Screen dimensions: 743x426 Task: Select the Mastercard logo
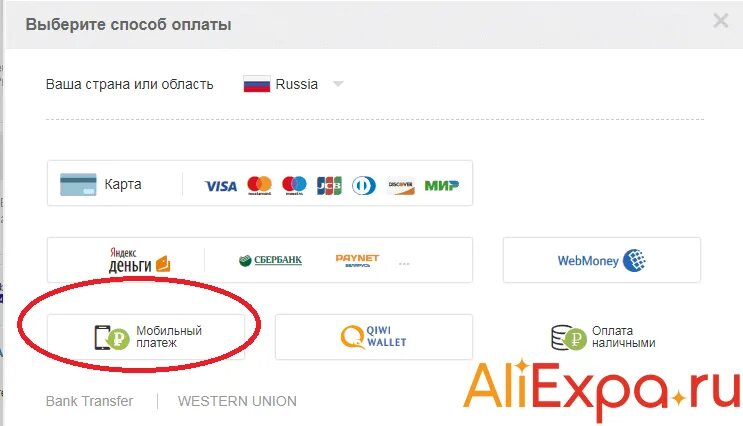pyautogui.click(x=259, y=185)
